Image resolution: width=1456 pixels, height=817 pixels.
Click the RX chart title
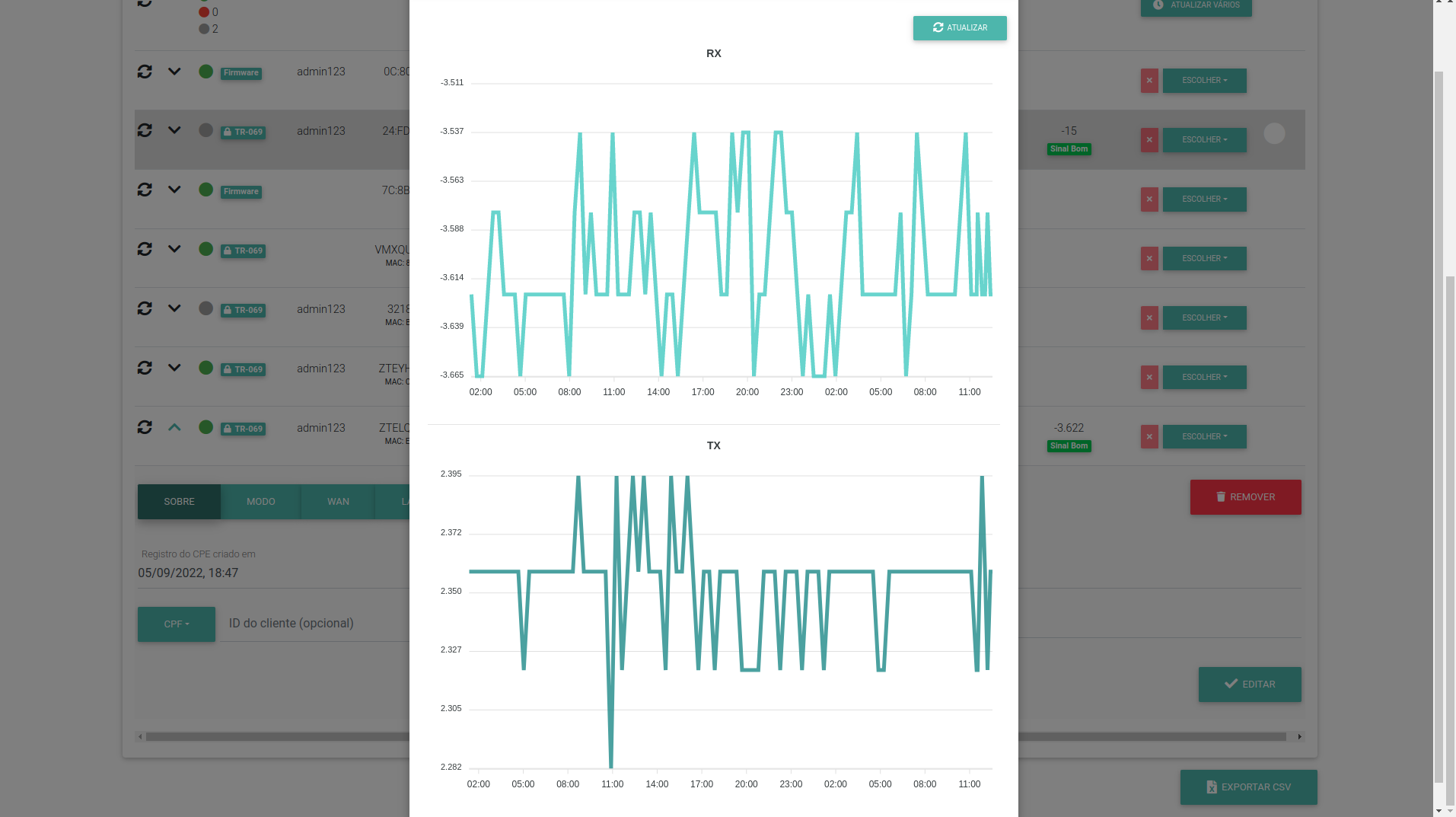point(713,54)
